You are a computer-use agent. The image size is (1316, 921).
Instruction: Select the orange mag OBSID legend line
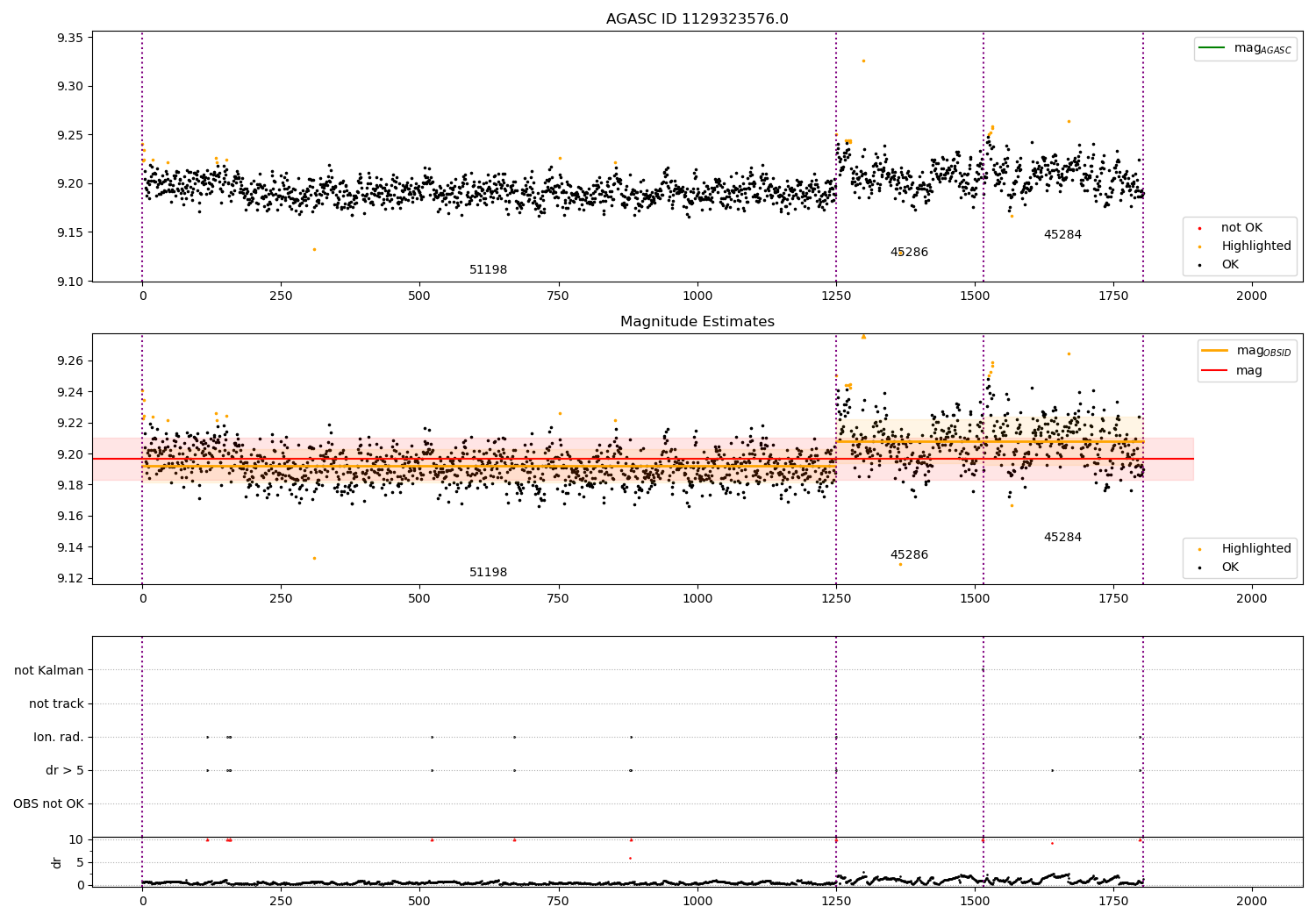1214,351
